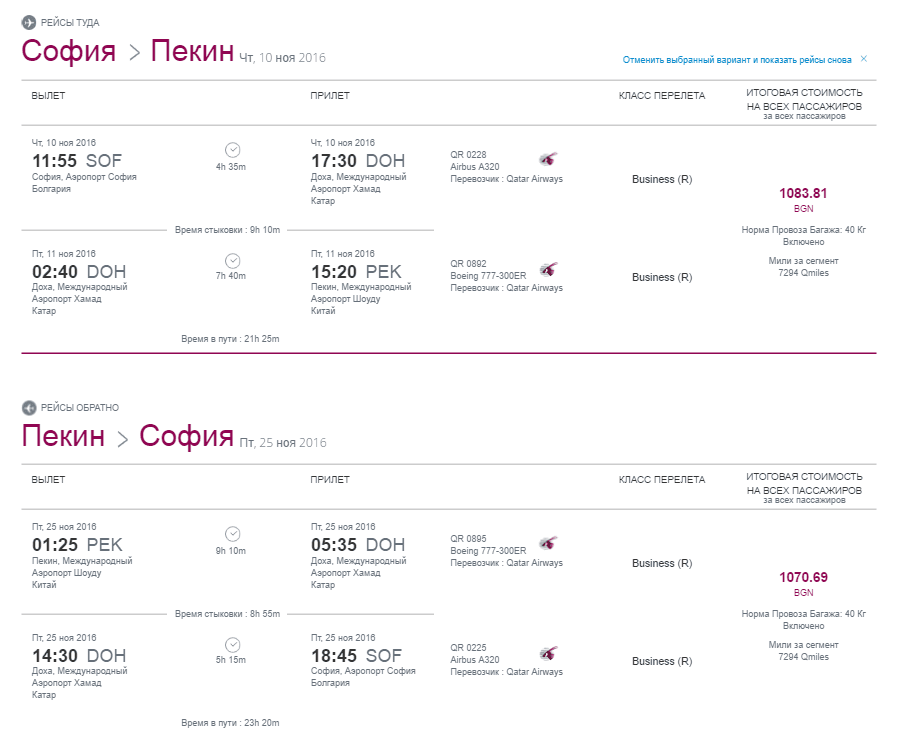Viewport: 897px width, 733px height.
Task: Click Qatar Airways logo next to QR 0228
Action: [x=548, y=159]
